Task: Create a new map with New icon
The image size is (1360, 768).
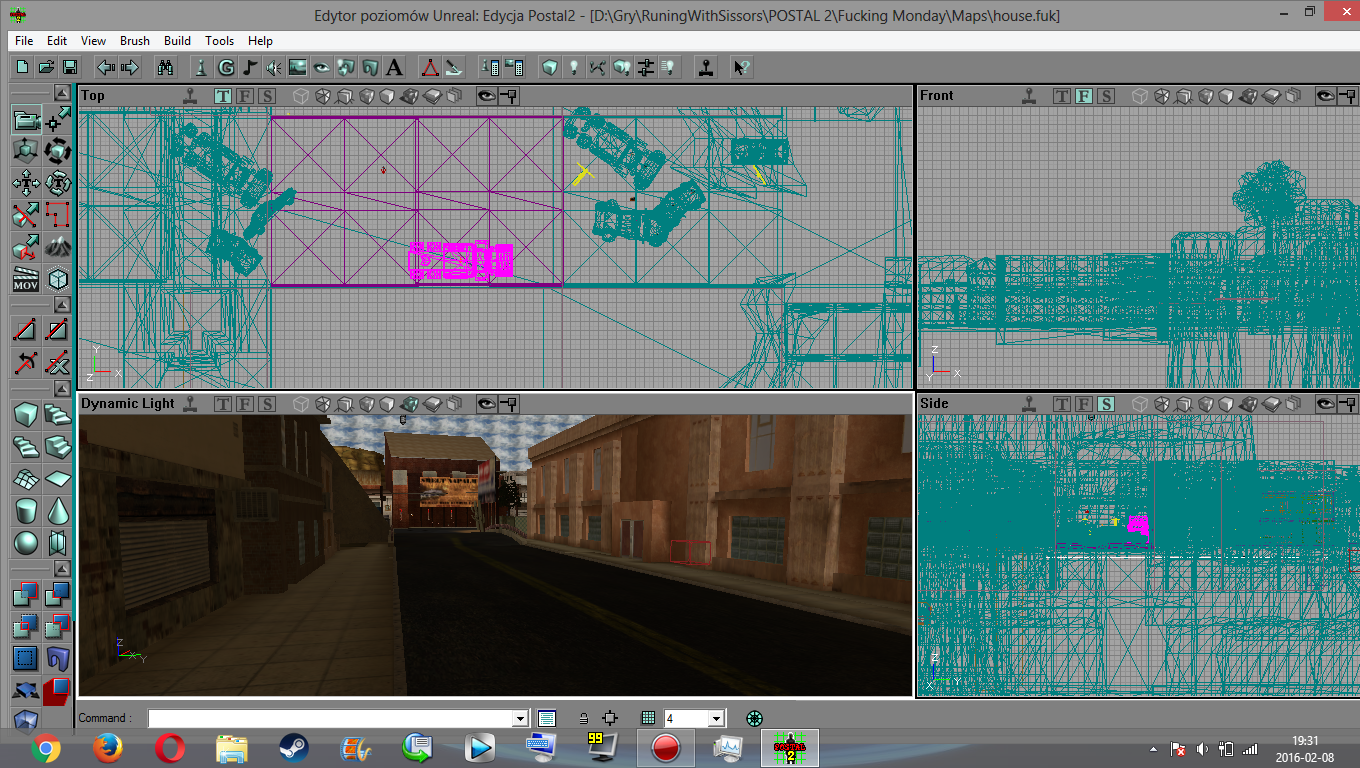Action: pos(22,67)
